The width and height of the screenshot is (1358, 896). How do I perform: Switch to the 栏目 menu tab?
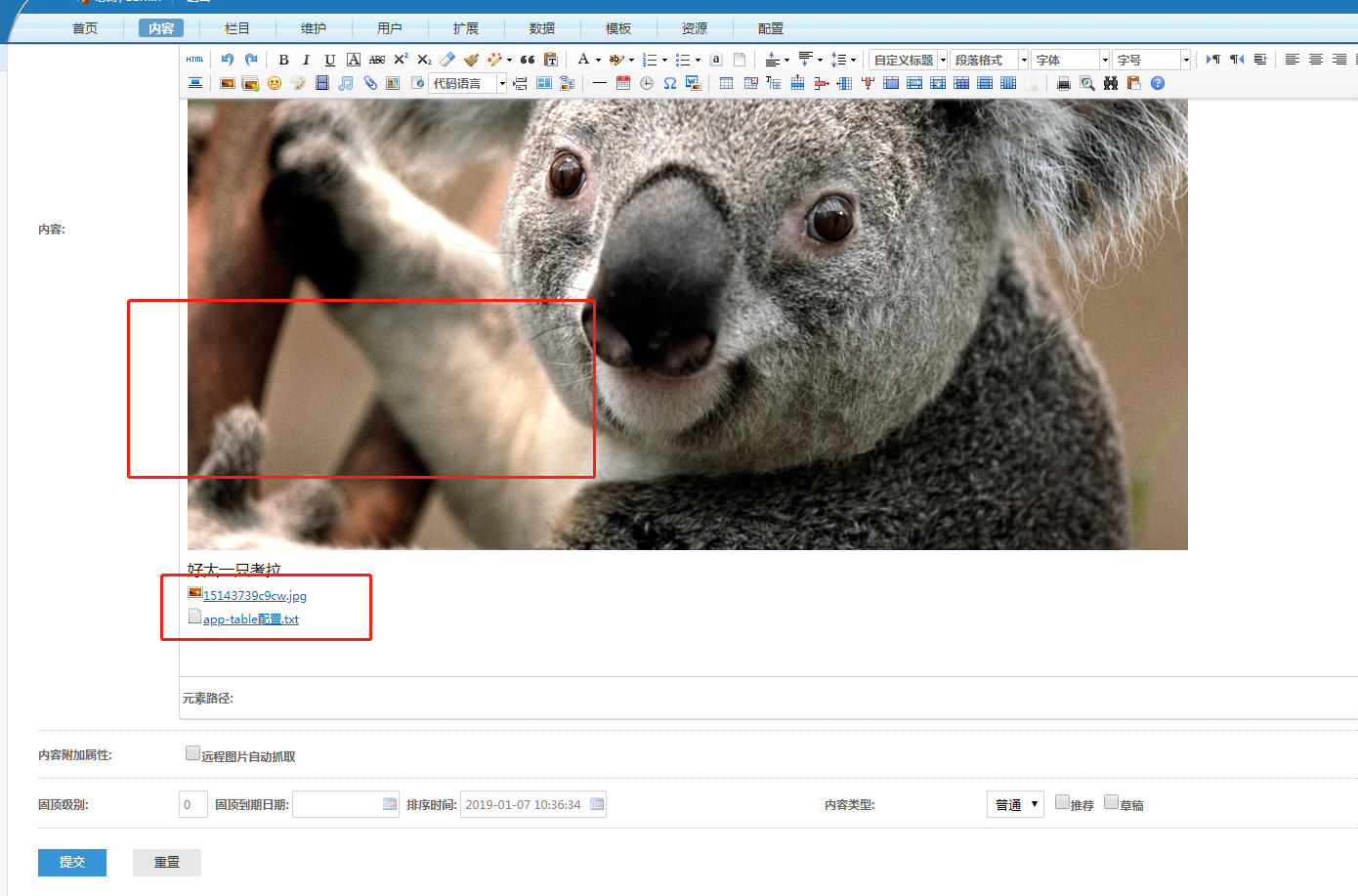tap(237, 28)
